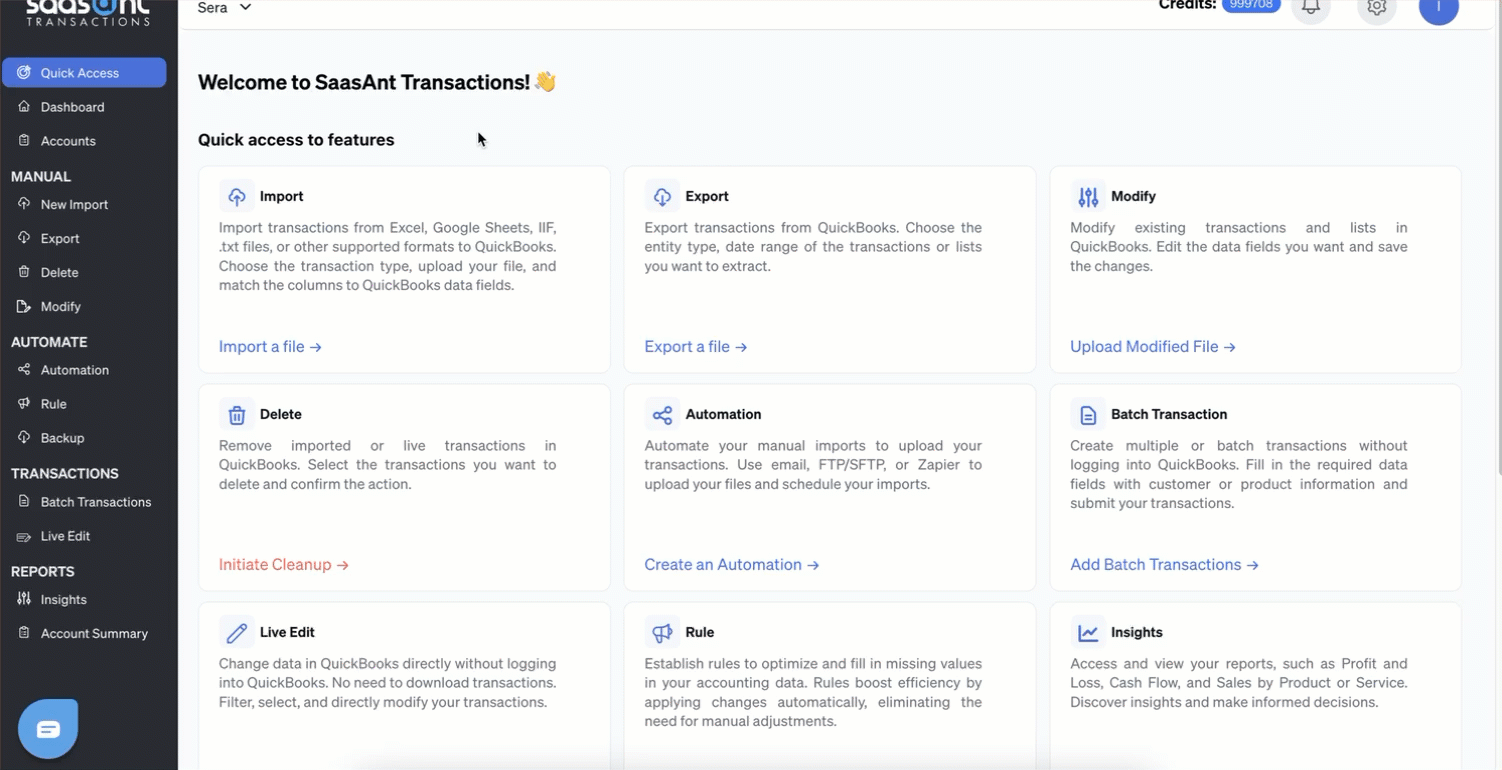Click the Export a file link
The image size is (1502, 770).
(696, 347)
